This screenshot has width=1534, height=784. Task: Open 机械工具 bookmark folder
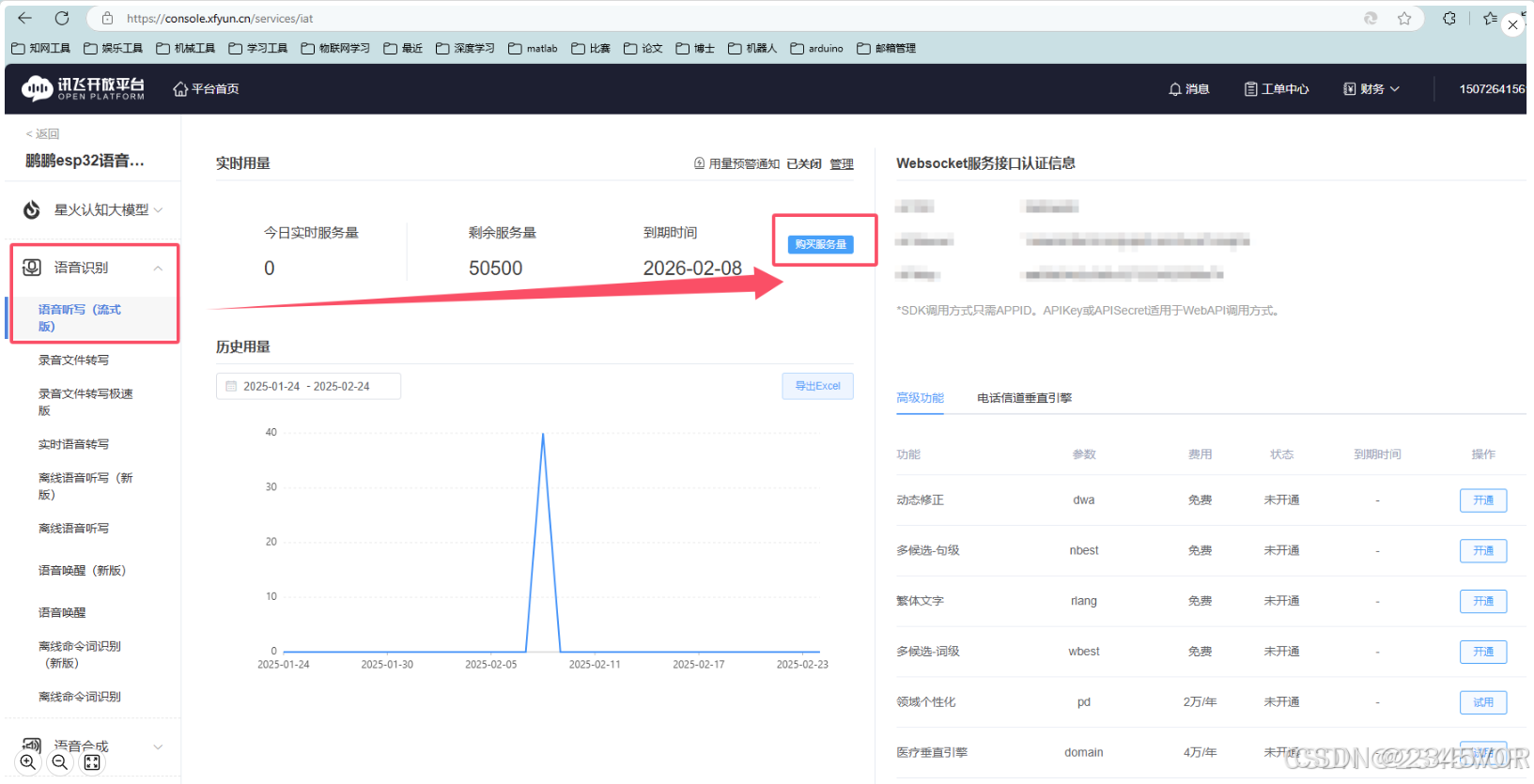click(186, 48)
